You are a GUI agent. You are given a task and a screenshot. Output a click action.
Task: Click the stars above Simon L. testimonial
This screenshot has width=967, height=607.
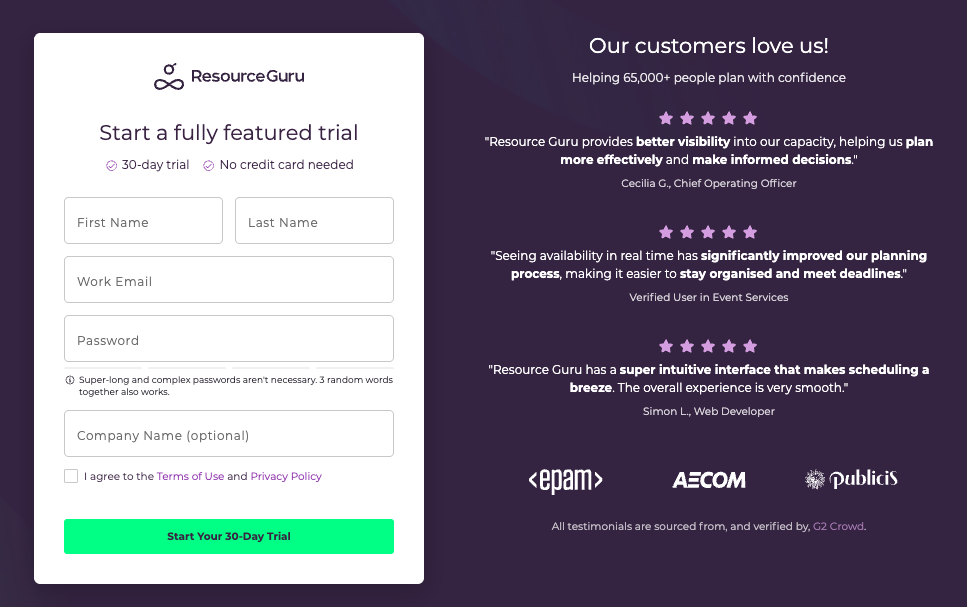708,346
